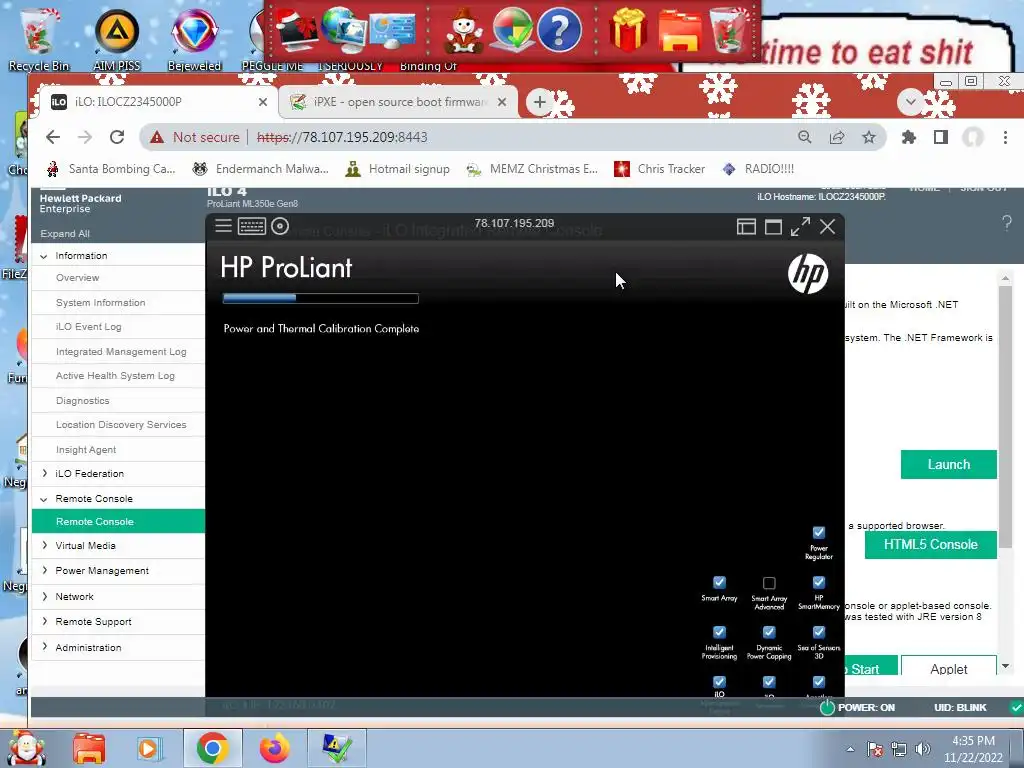This screenshot has height=768, width=1024.
Task: Open the Chris Tracker bookmark
Action: [660, 169]
